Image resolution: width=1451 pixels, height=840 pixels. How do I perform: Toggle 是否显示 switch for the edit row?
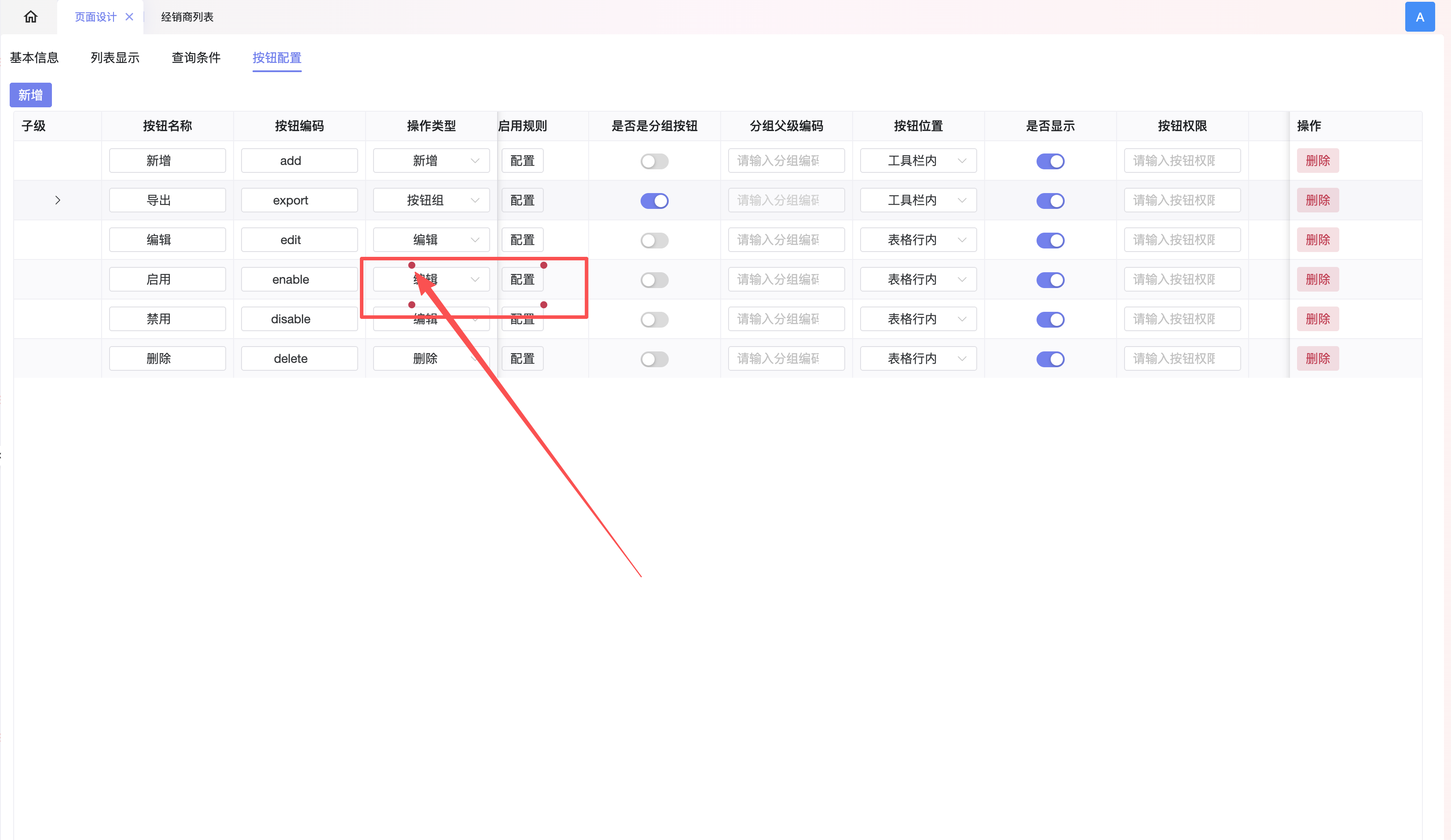point(1050,241)
